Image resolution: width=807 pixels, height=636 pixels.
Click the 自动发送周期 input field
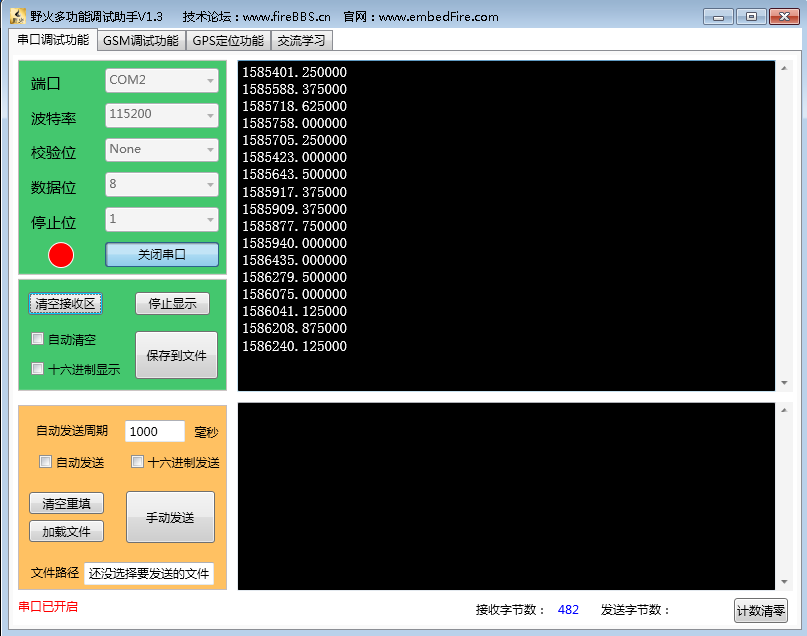154,431
